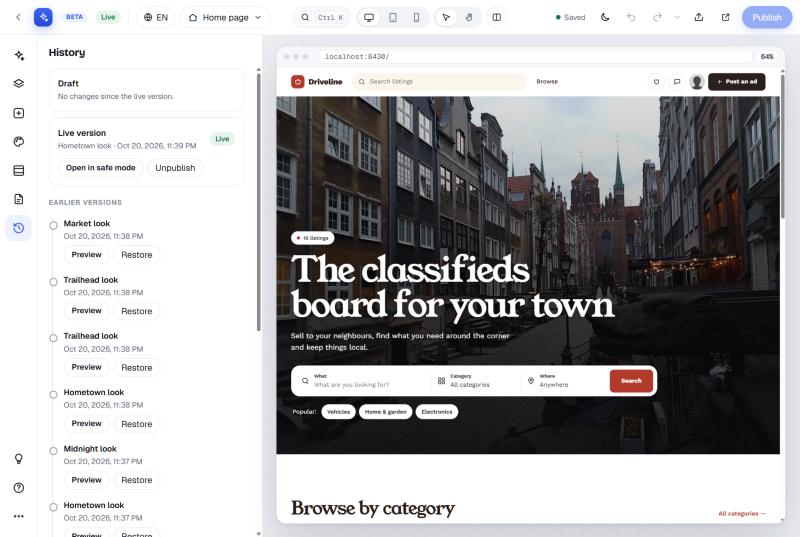Click Open in safe mode
Viewport: 800px width, 537px height.
[101, 168]
